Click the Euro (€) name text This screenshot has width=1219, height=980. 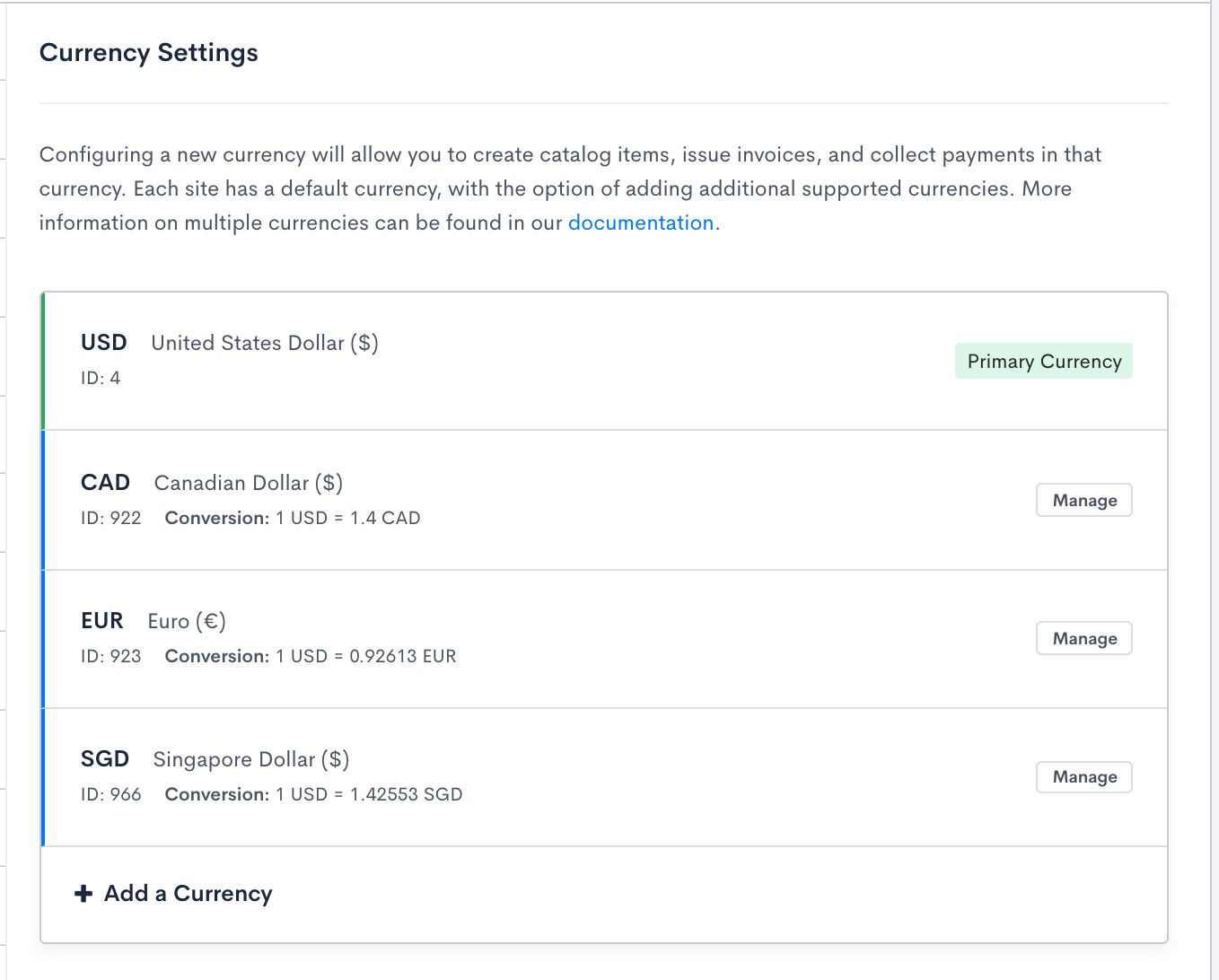coord(187,621)
